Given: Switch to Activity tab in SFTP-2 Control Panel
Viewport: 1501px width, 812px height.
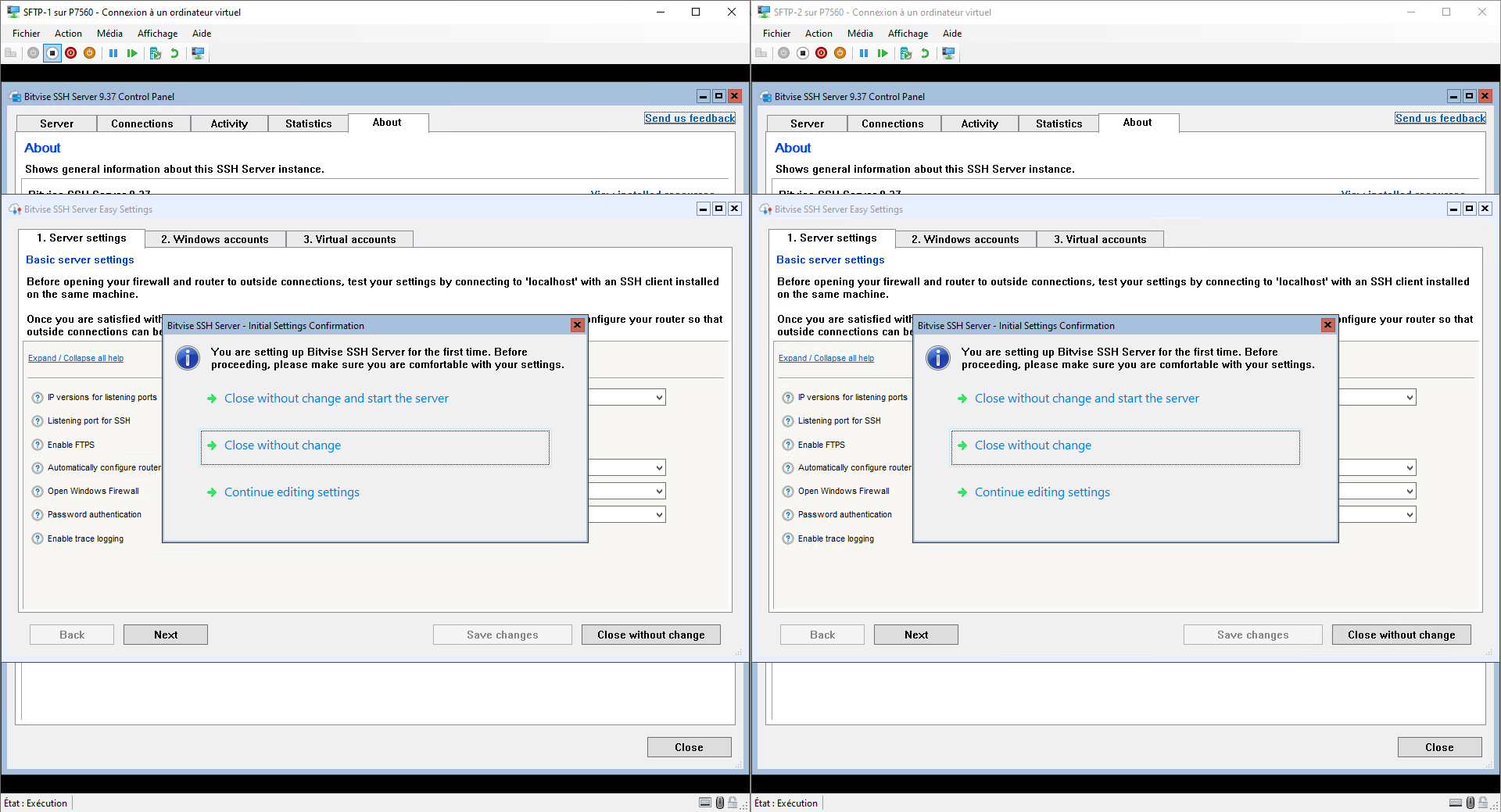Looking at the screenshot, I should click(x=980, y=123).
